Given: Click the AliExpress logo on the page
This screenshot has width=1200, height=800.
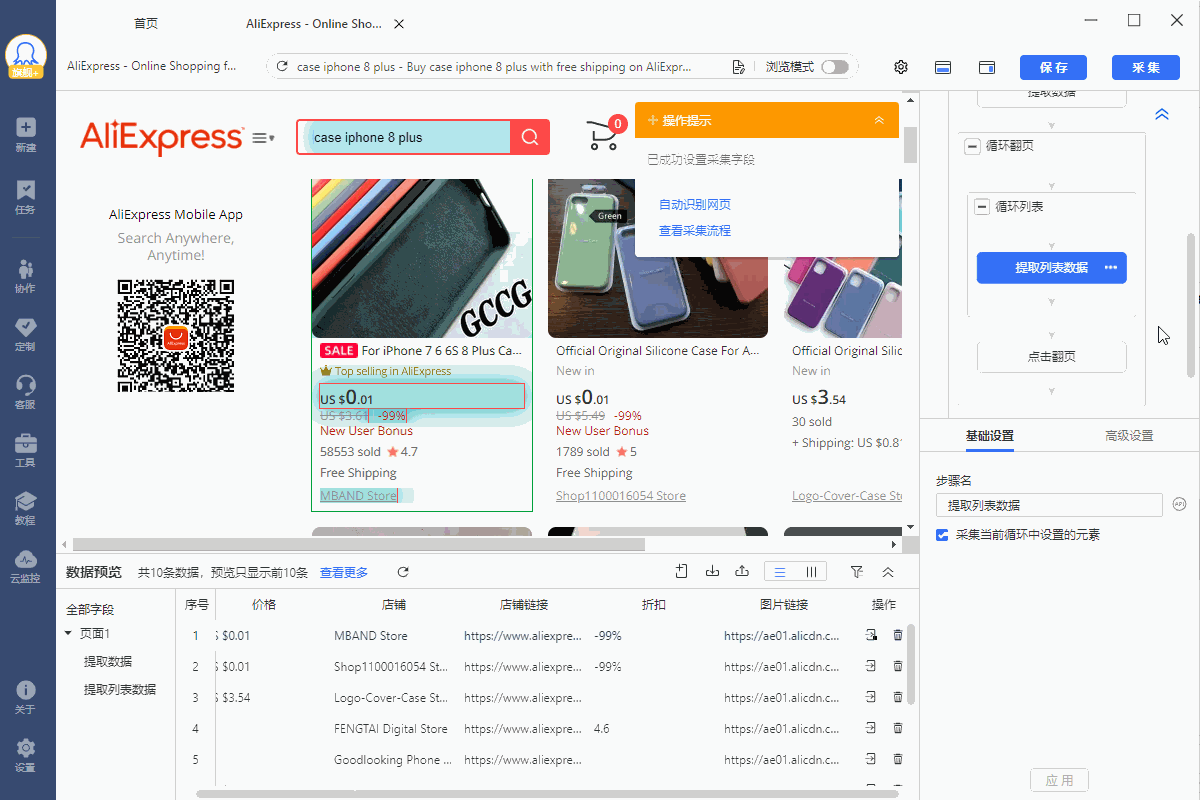Looking at the screenshot, I should coord(162,138).
